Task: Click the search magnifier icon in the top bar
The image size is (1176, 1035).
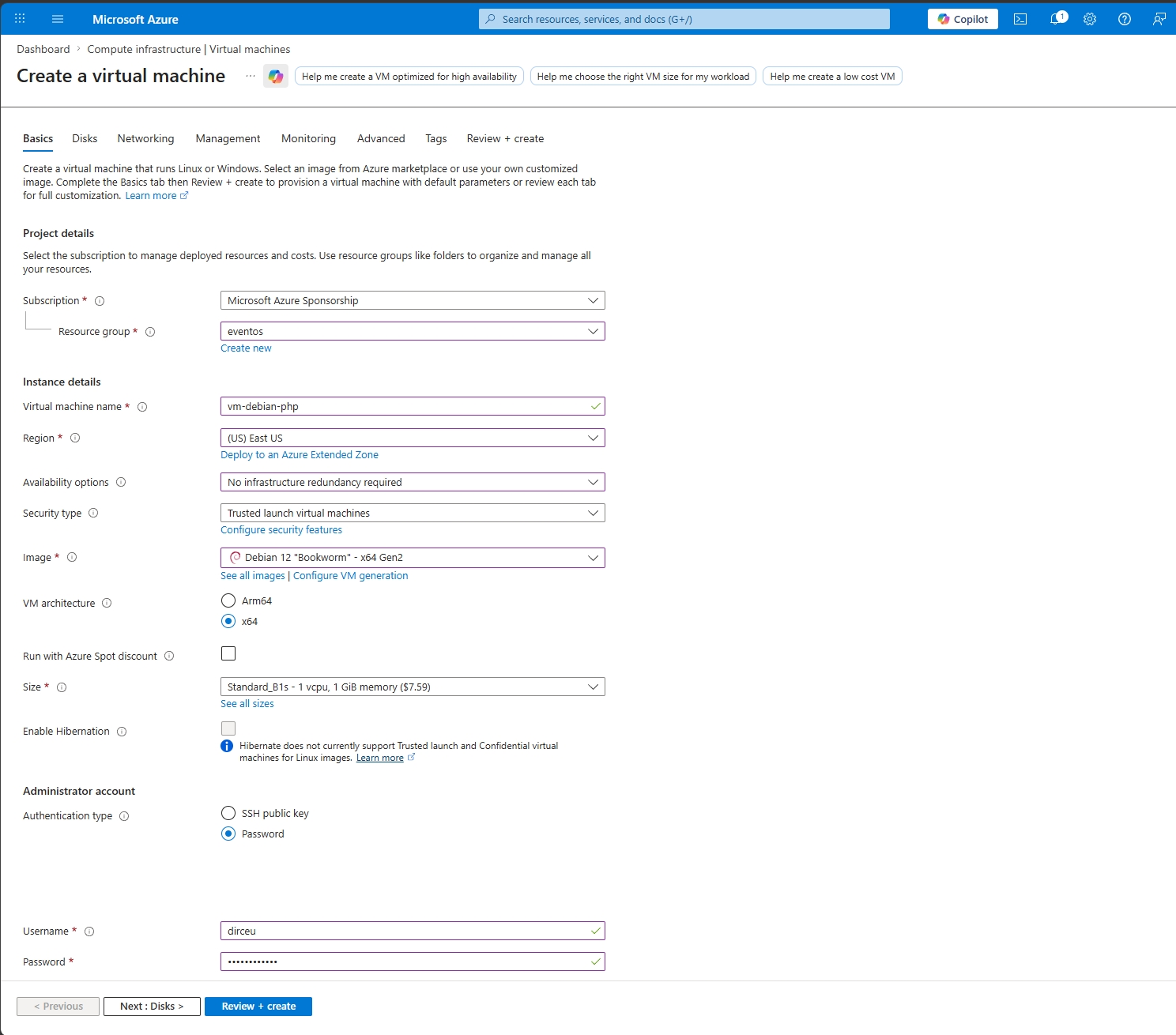Action: (x=490, y=19)
